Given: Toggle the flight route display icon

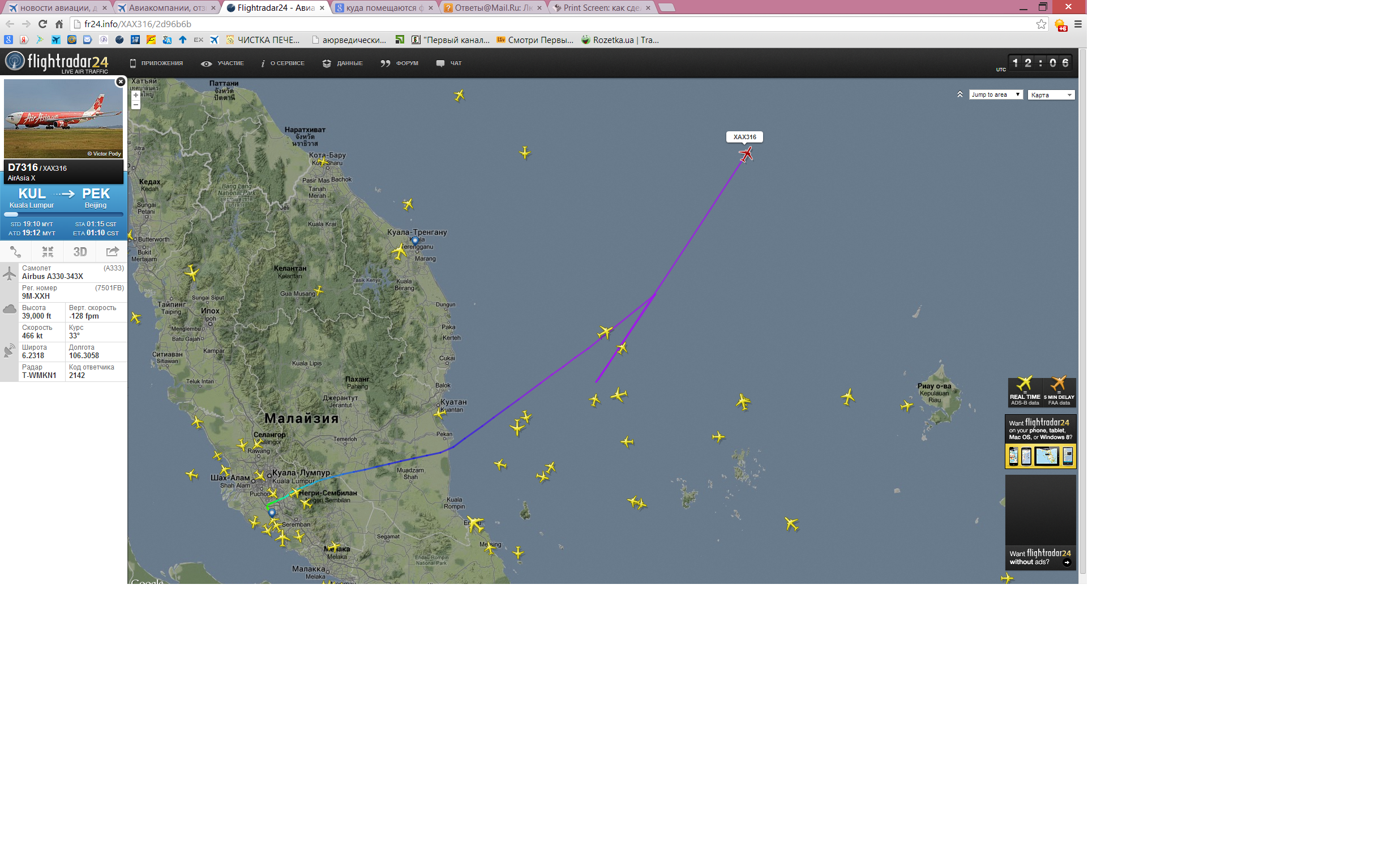Looking at the screenshot, I should pyautogui.click(x=15, y=252).
